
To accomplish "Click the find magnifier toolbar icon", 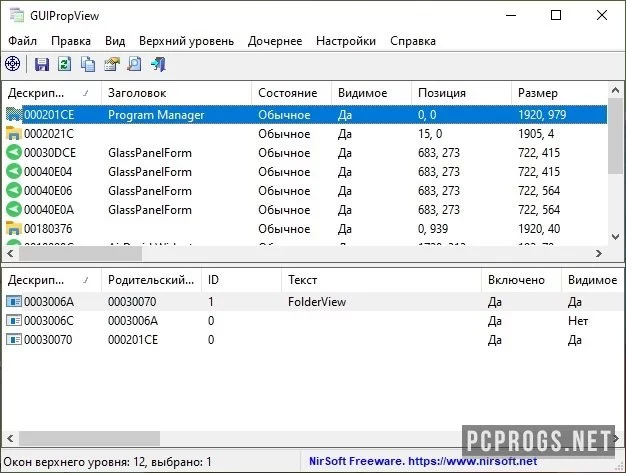I will coord(135,64).
